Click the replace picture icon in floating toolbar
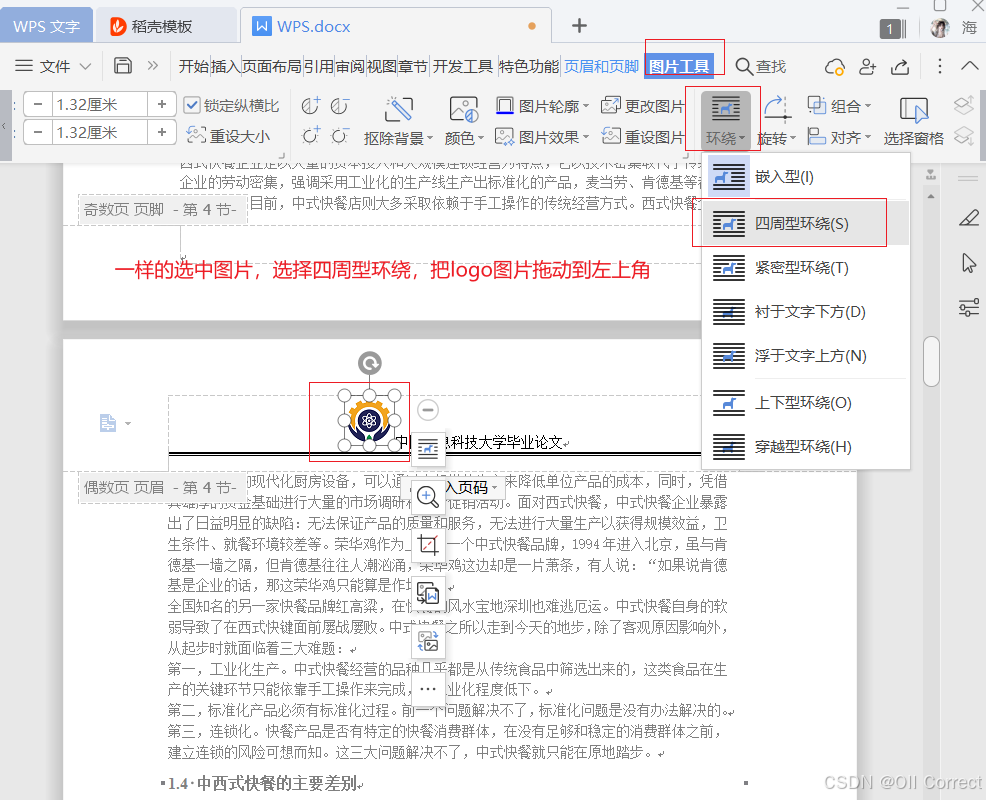986x800 pixels. [x=428, y=641]
